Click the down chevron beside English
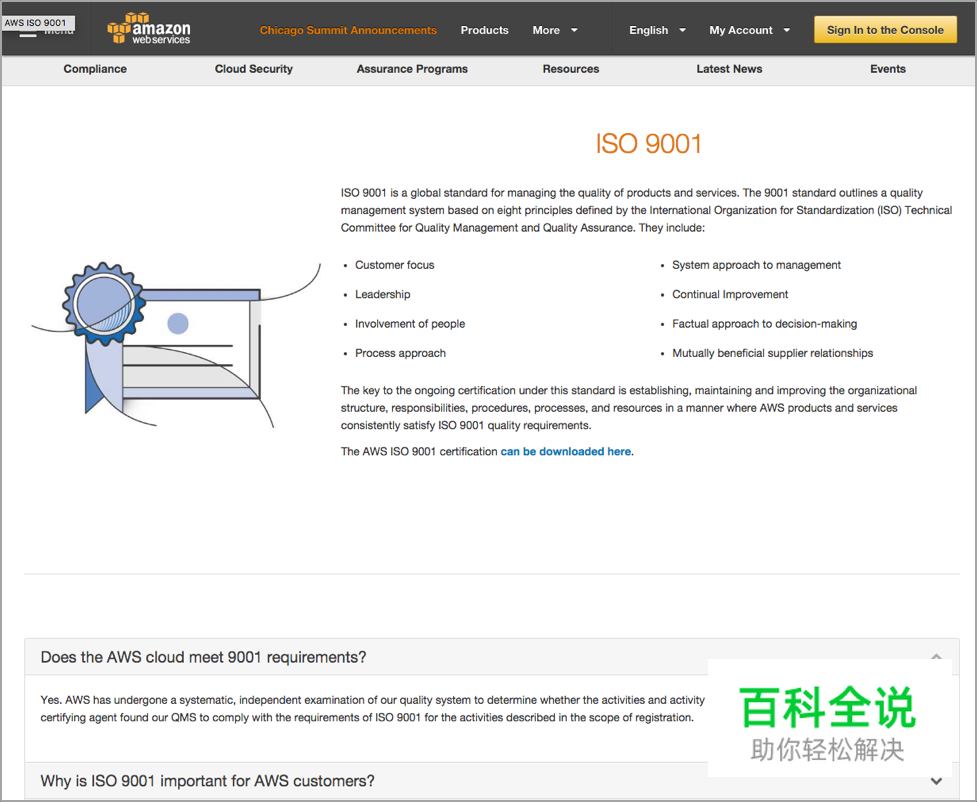The image size is (977, 802). coord(682,30)
